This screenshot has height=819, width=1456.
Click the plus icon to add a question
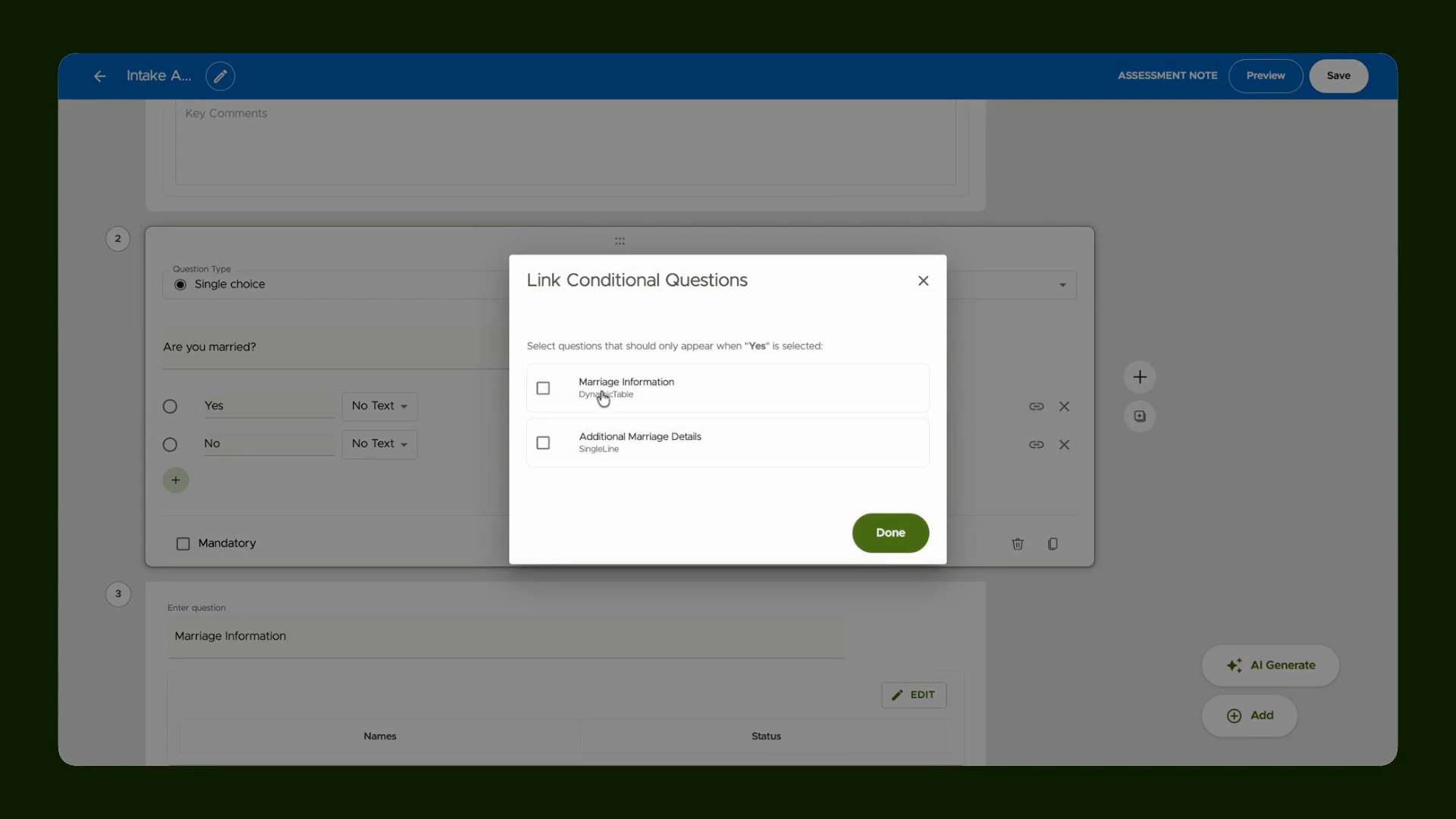(1140, 377)
